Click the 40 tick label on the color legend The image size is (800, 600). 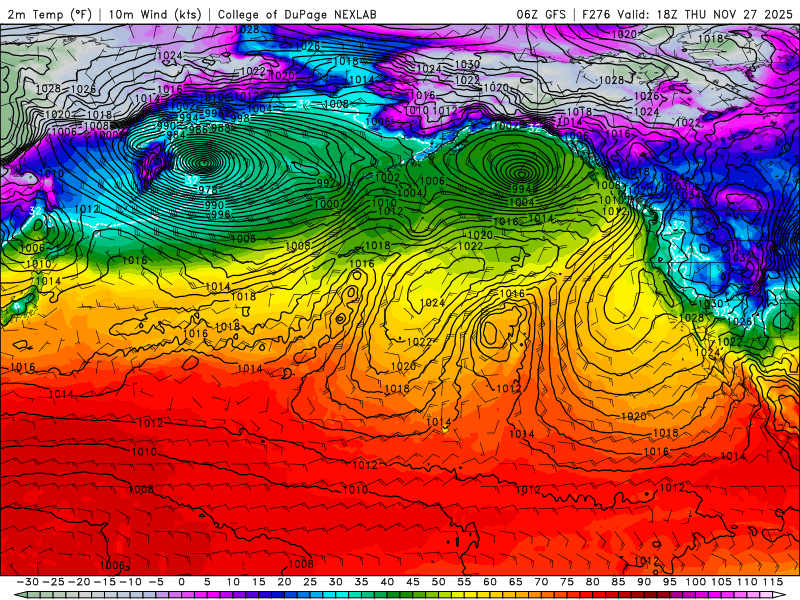387,582
